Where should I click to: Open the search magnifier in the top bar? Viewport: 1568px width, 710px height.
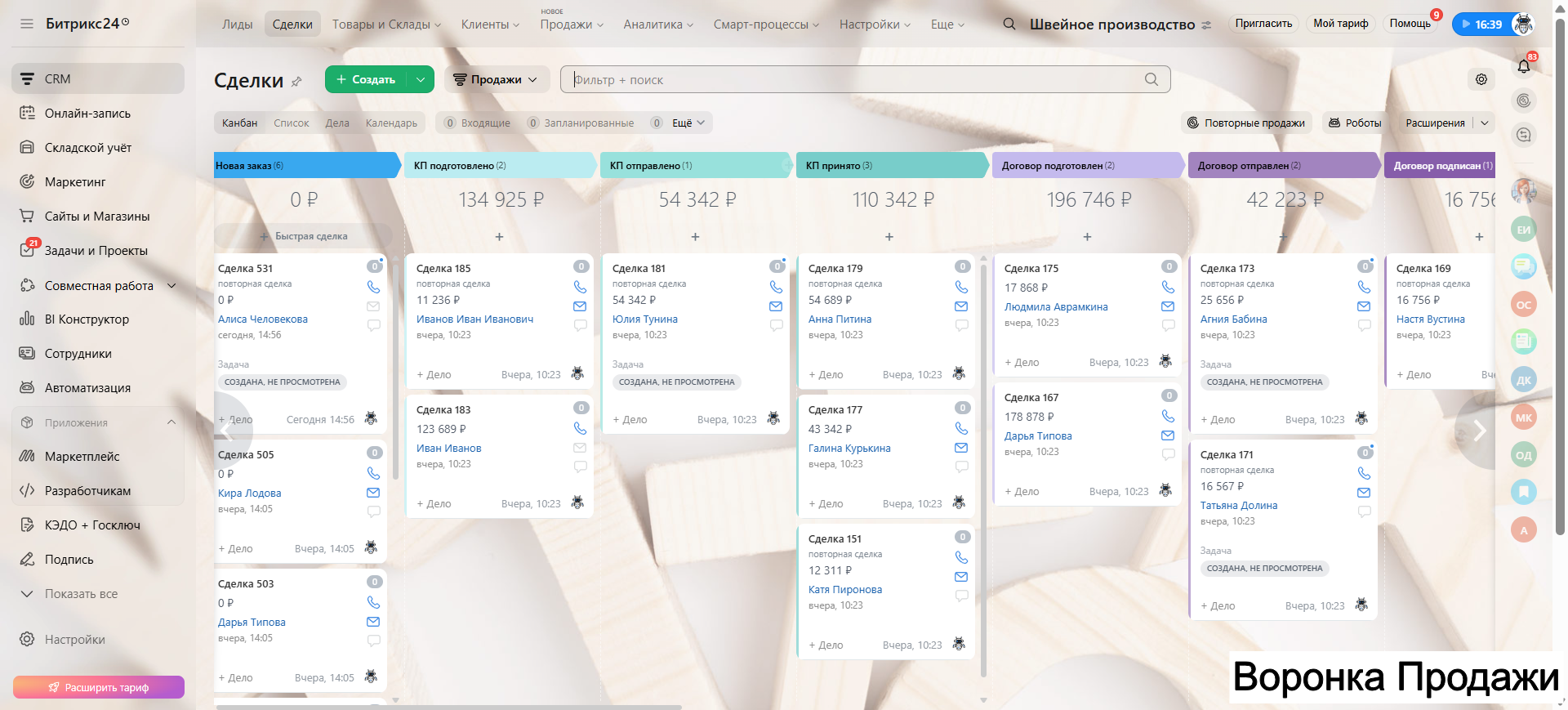pyautogui.click(x=1009, y=24)
